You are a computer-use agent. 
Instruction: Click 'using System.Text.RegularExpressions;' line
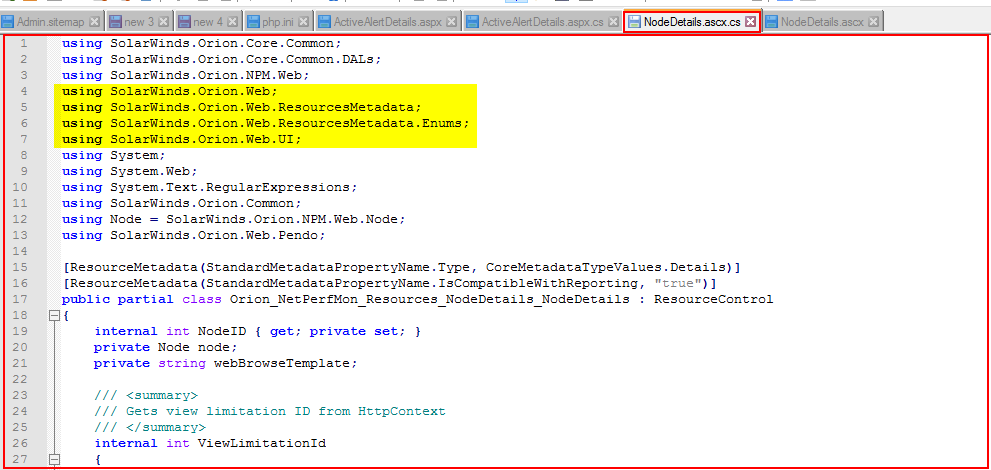coord(209,188)
